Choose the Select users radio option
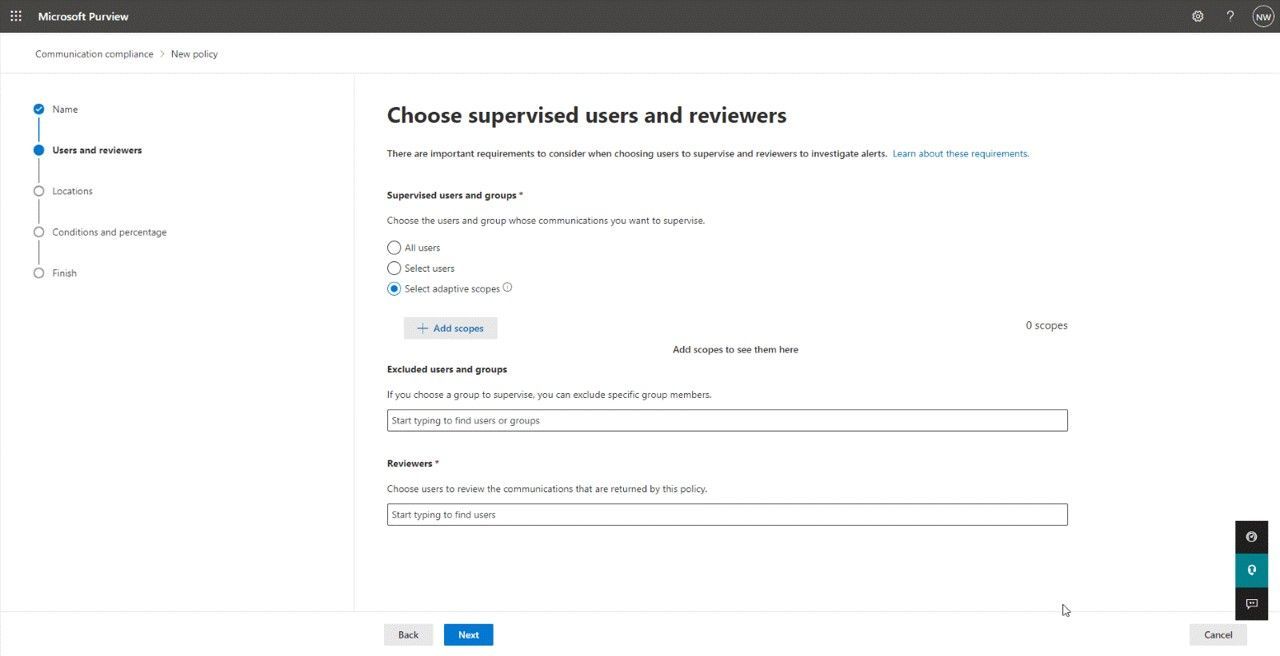Viewport: 1280px width, 656px height. click(x=394, y=268)
